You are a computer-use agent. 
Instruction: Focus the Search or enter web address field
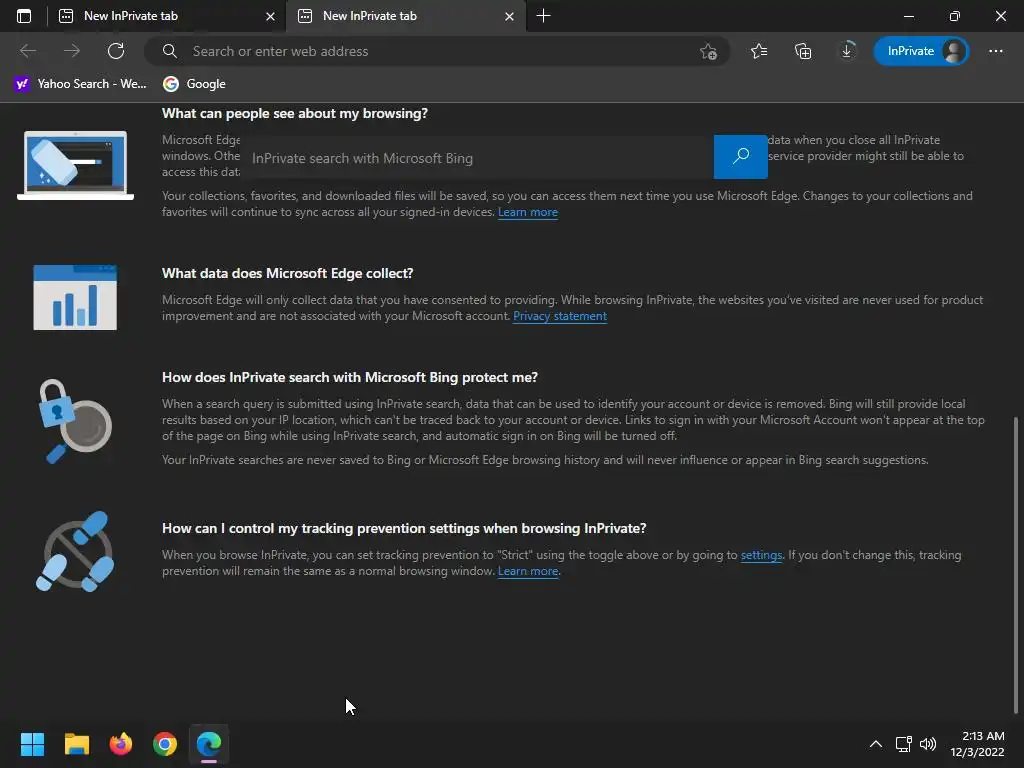[436, 51]
